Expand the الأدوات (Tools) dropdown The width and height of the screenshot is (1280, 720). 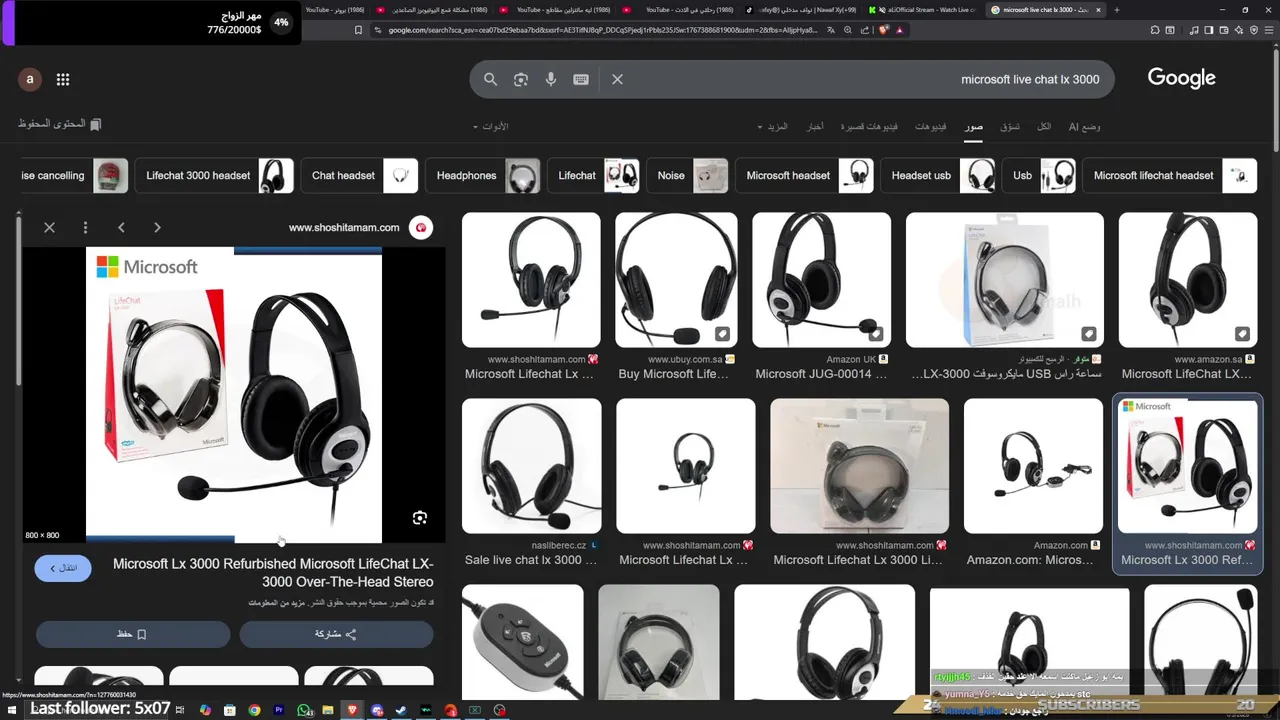[x=490, y=127]
